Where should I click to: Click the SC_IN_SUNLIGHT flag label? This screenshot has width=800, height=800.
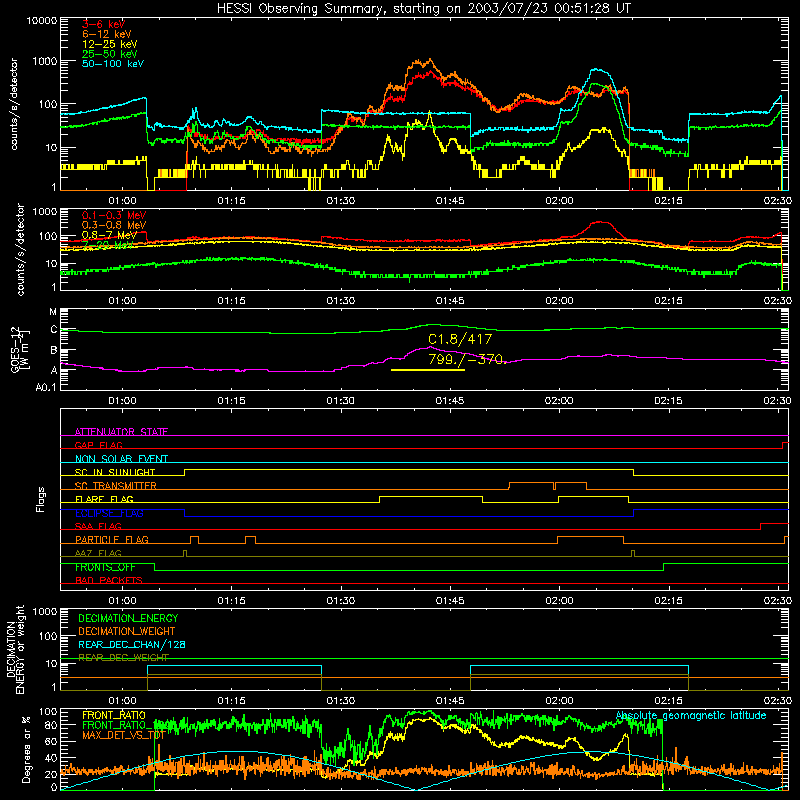tap(115, 472)
